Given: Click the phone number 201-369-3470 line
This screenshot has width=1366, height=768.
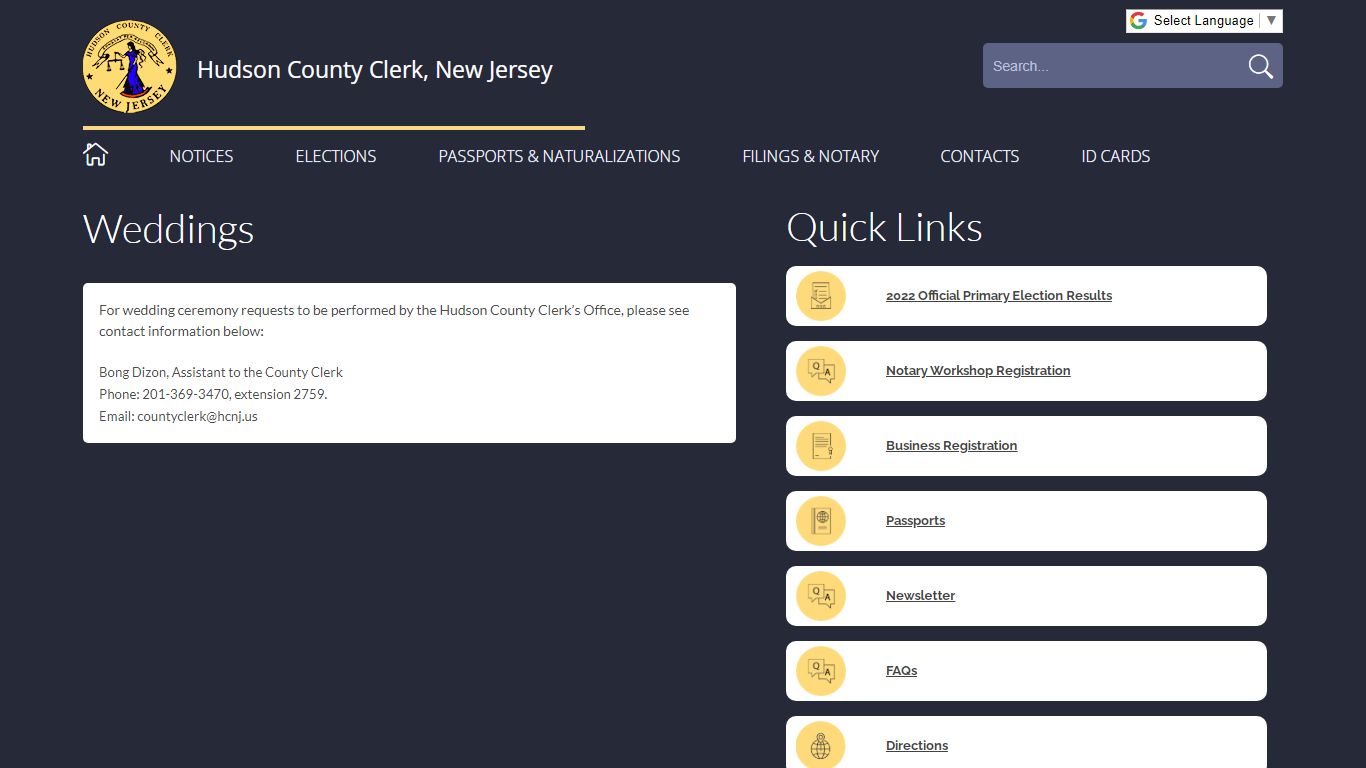Looking at the screenshot, I should click(x=213, y=394).
